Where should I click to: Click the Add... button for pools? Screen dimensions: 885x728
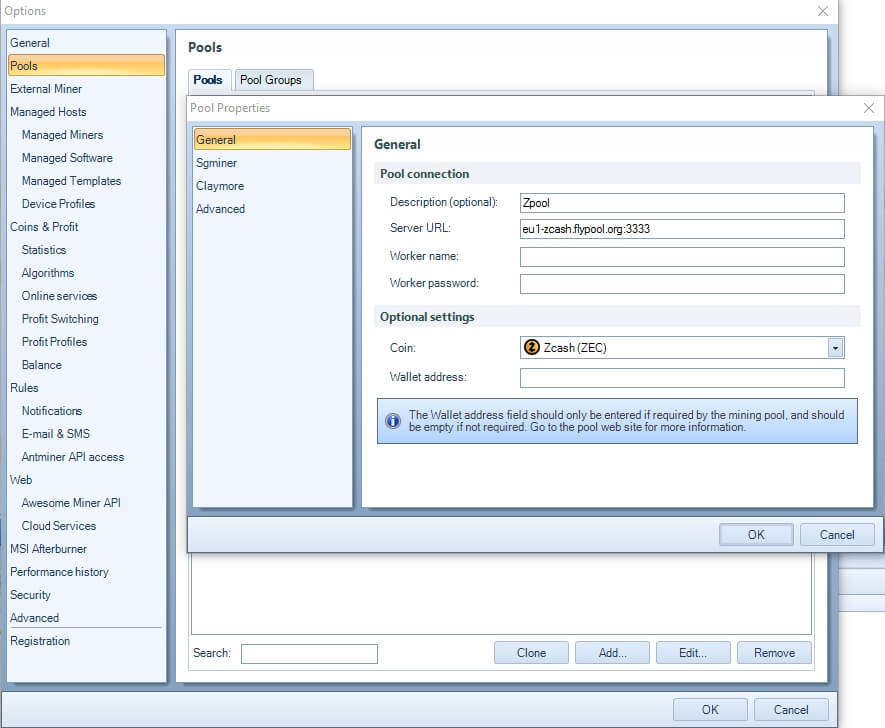click(612, 653)
